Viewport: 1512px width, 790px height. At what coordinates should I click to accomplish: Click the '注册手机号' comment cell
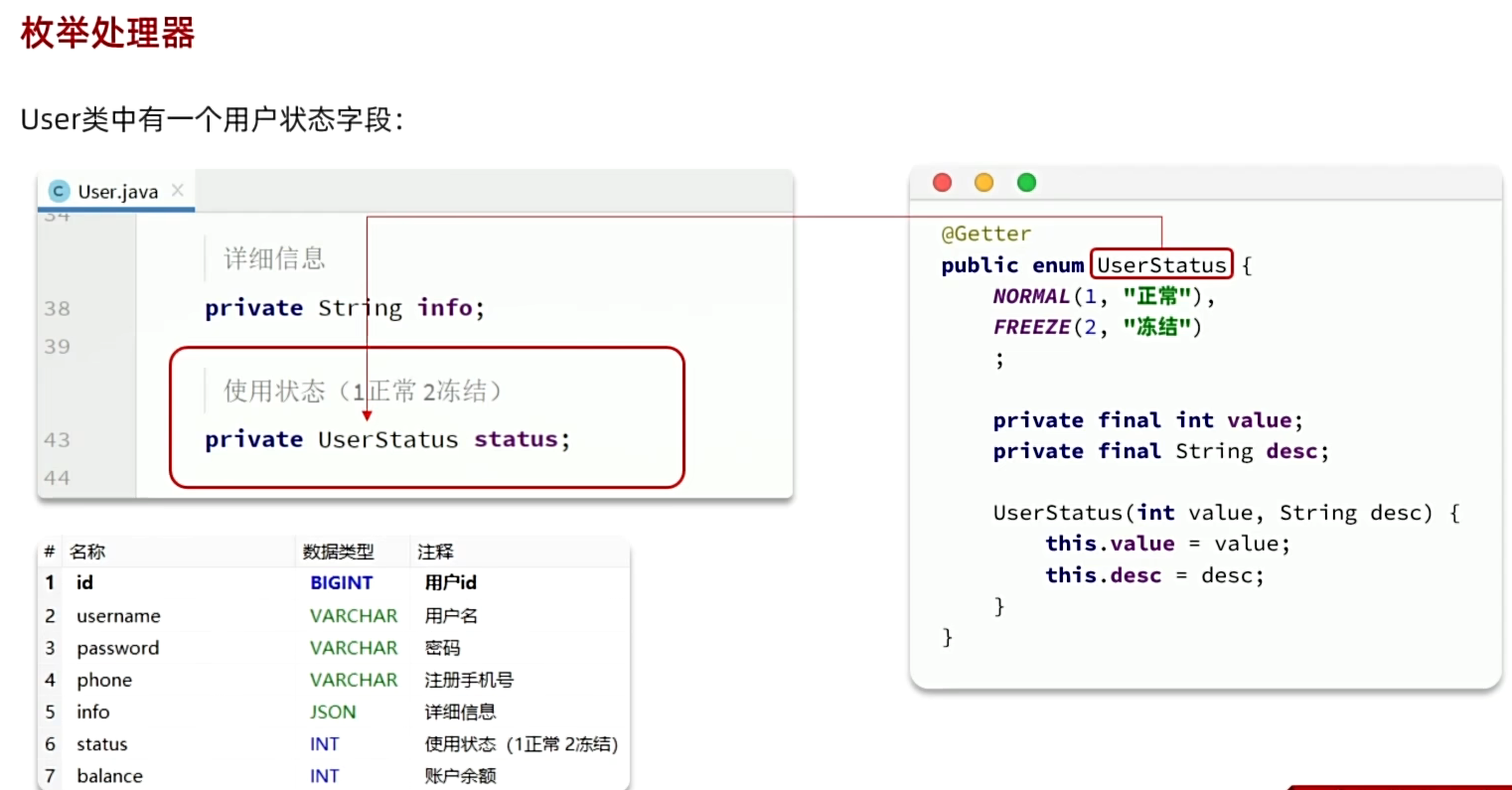pyautogui.click(x=469, y=680)
